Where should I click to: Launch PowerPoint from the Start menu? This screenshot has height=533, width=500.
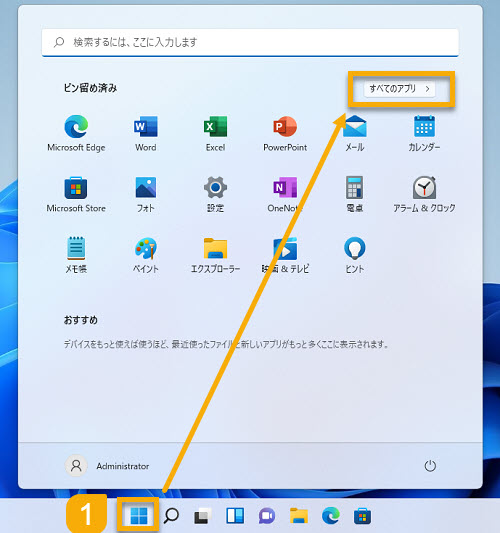285,133
